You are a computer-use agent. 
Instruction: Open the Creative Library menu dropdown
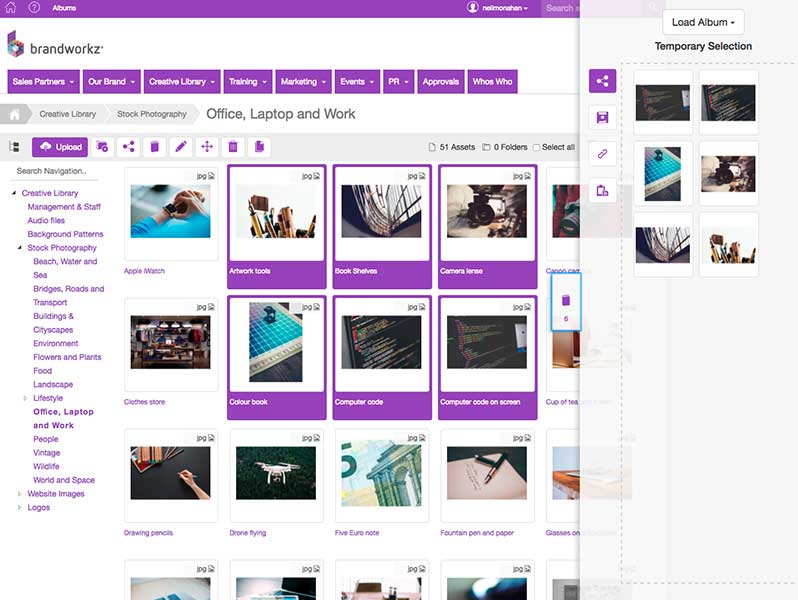pyautogui.click(x=182, y=82)
